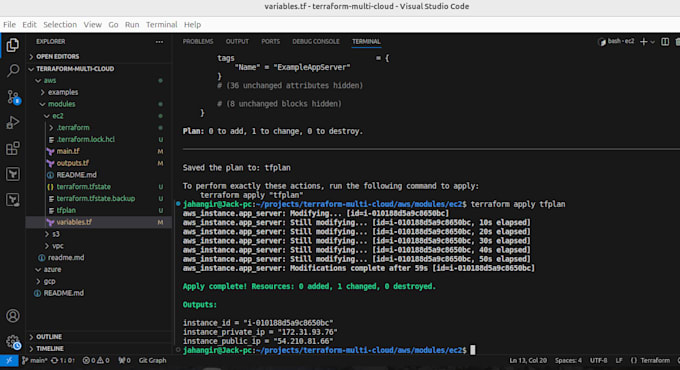Open terraform.tfstate.backup file

click(95, 198)
